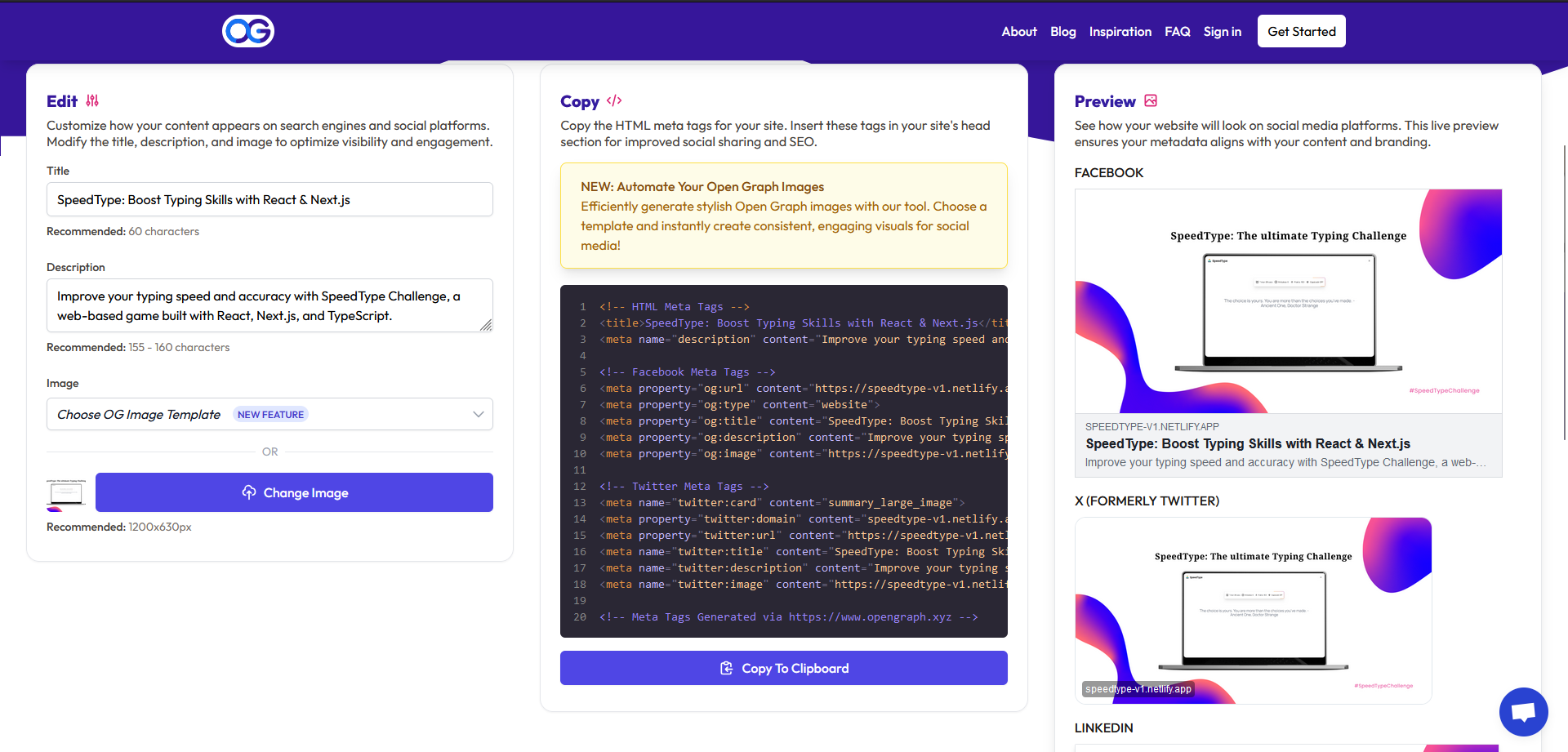Click the Change Image button
Viewport: 1568px width, 752px height.
(x=294, y=492)
